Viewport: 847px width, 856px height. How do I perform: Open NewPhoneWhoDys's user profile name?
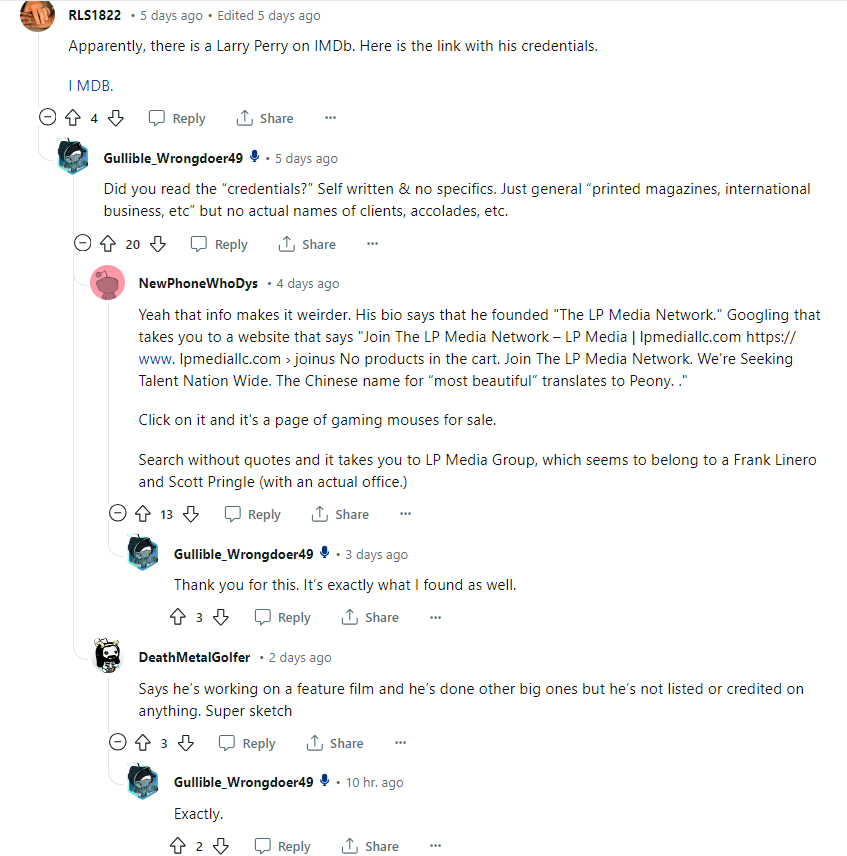pos(198,283)
